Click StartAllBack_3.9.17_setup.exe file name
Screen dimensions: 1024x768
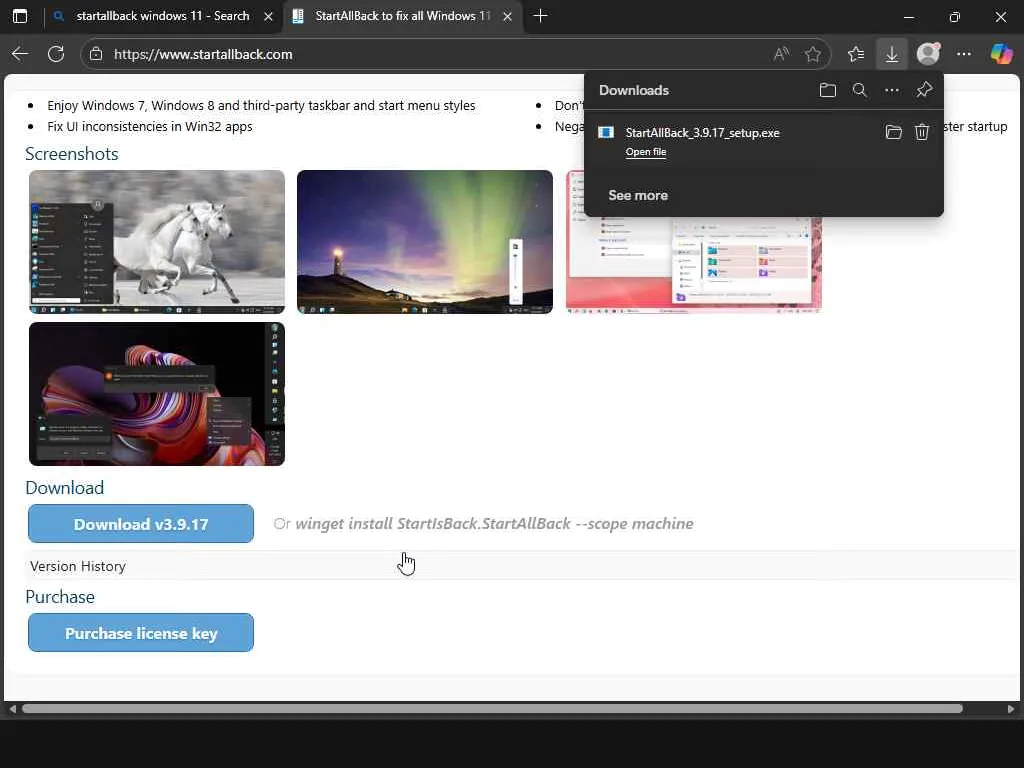pos(703,133)
